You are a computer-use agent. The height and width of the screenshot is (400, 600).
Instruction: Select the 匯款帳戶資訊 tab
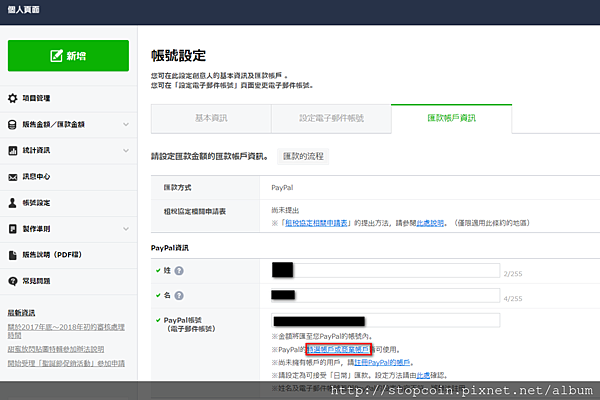452,118
